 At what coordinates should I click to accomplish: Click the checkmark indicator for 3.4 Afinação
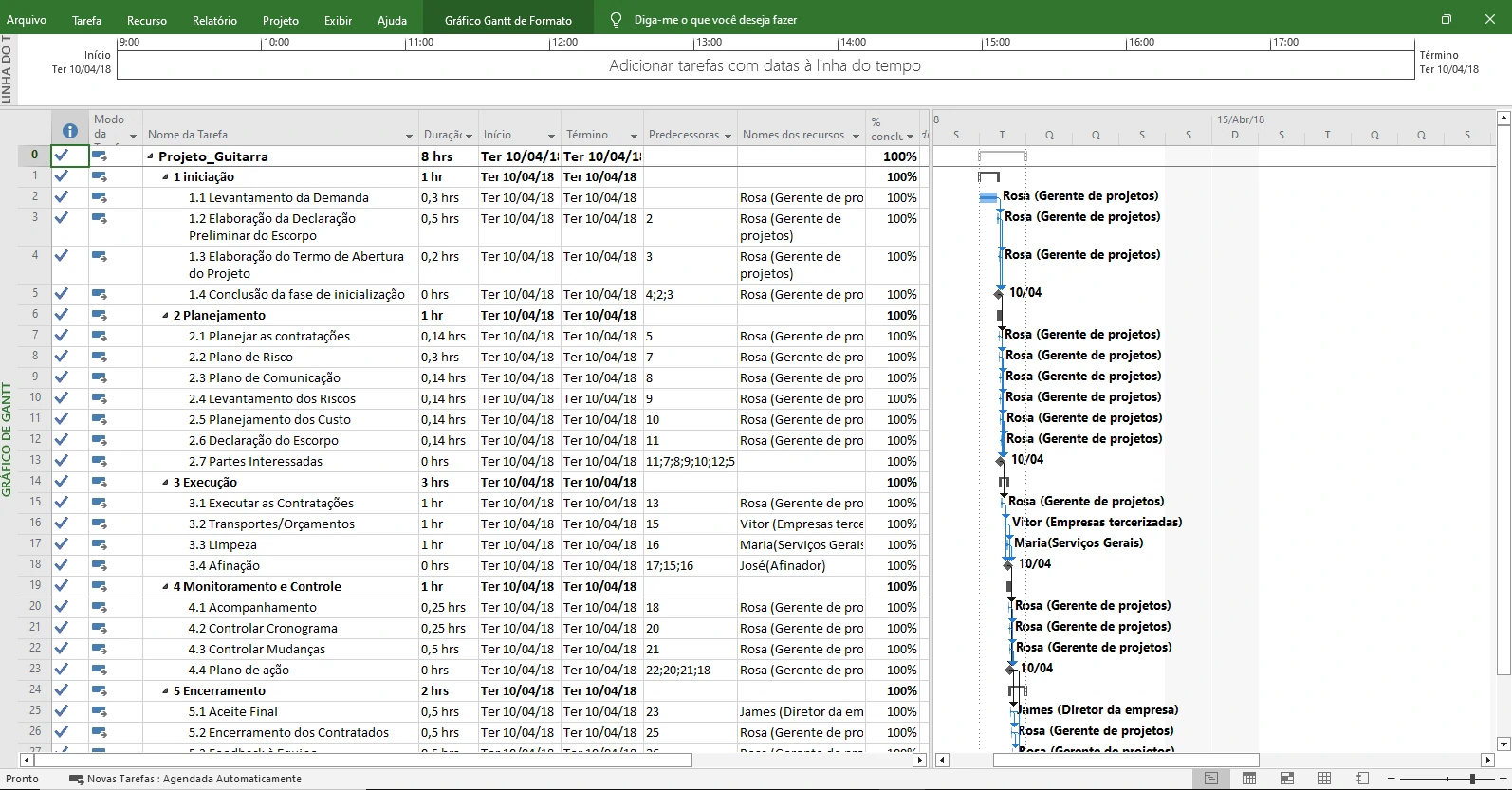[62, 564]
